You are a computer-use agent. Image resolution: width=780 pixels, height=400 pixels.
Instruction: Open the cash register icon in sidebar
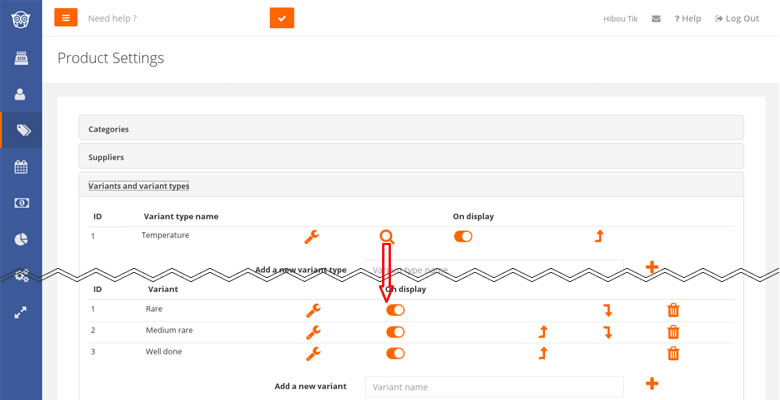21,58
